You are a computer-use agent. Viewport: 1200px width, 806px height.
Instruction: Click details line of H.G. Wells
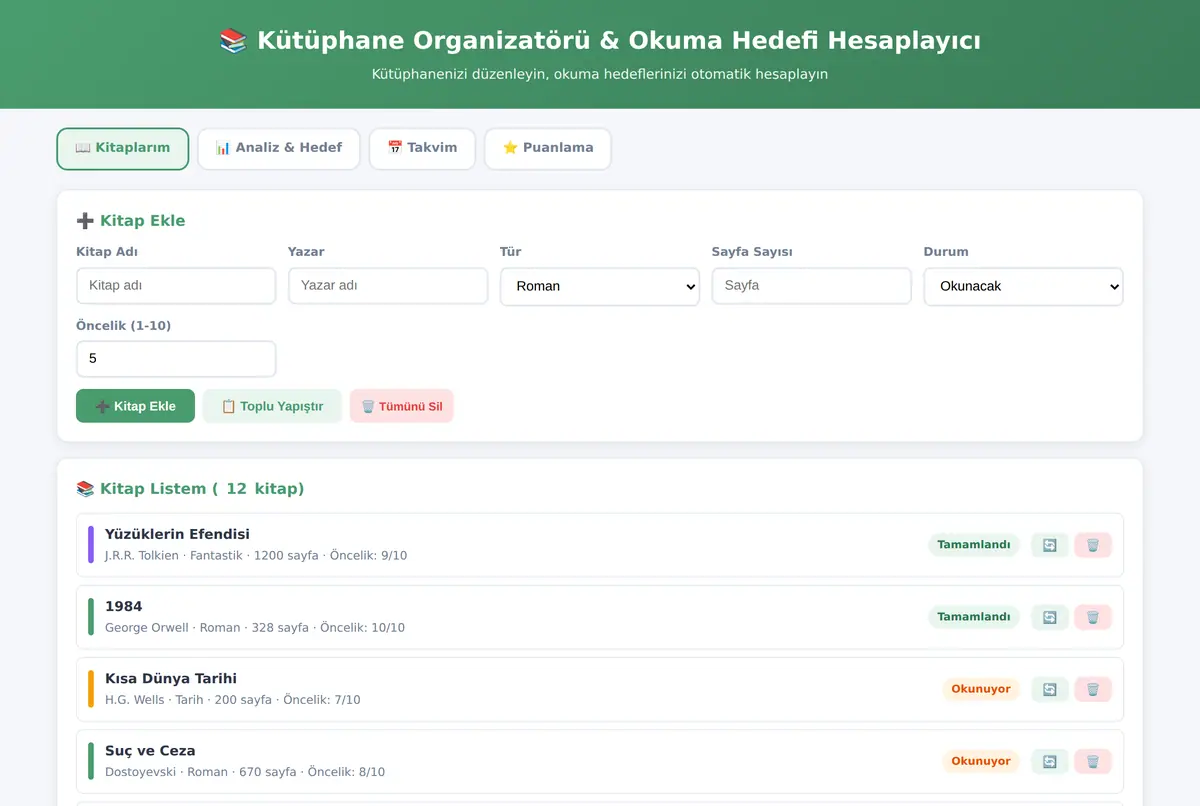click(233, 700)
